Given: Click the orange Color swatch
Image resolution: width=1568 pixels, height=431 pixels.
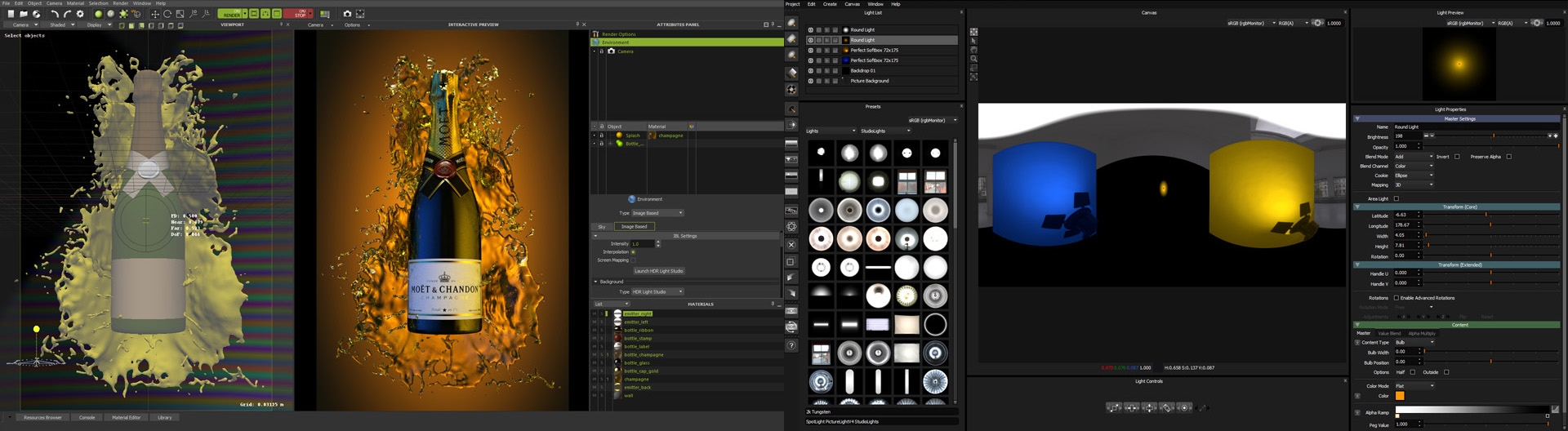Looking at the screenshot, I should tap(1400, 396).
